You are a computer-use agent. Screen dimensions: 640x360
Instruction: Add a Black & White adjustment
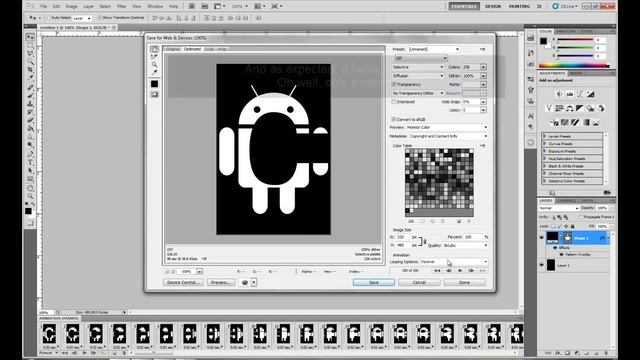(x=580, y=108)
